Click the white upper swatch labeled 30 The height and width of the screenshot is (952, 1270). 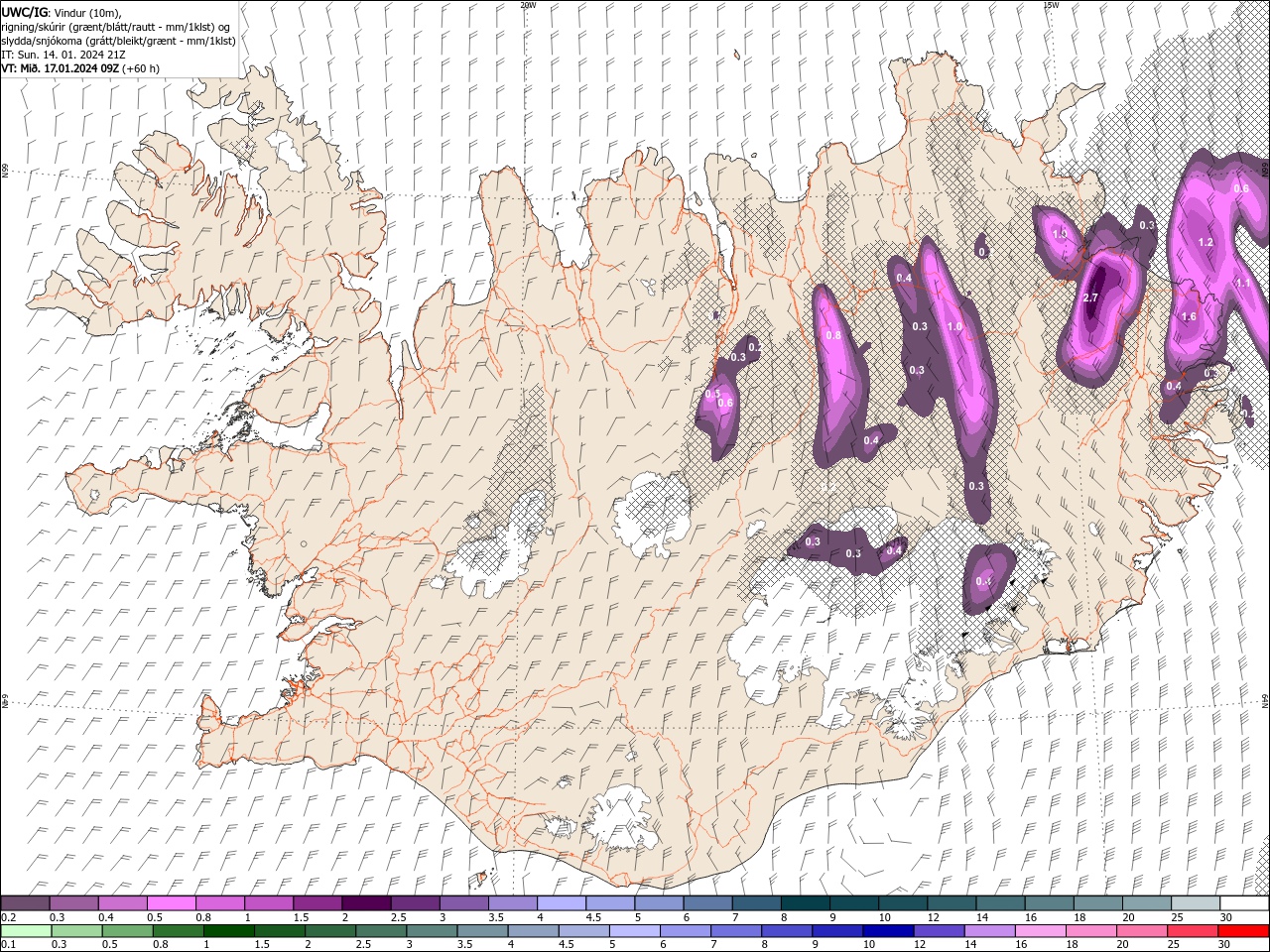(x=1244, y=903)
